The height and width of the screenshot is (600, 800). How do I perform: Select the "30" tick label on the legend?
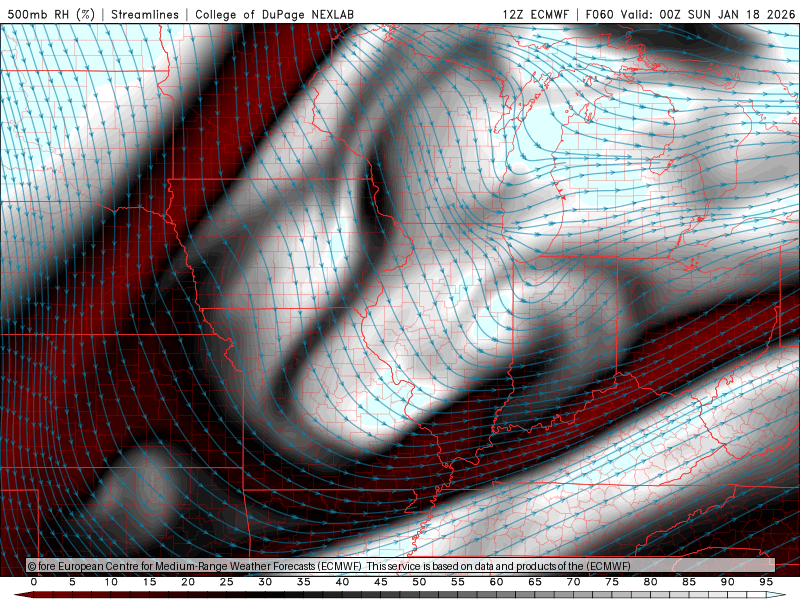(x=265, y=582)
